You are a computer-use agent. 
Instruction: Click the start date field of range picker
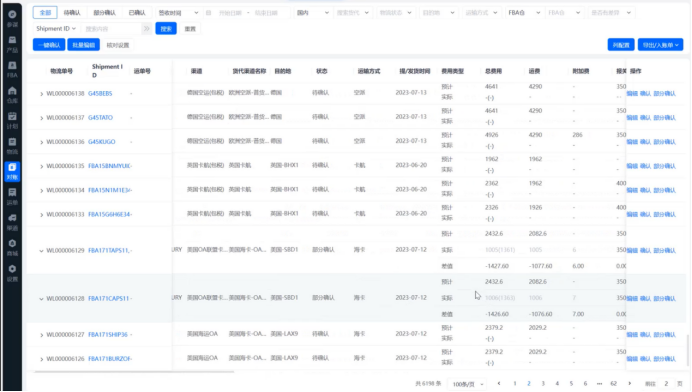pyautogui.click(x=230, y=13)
